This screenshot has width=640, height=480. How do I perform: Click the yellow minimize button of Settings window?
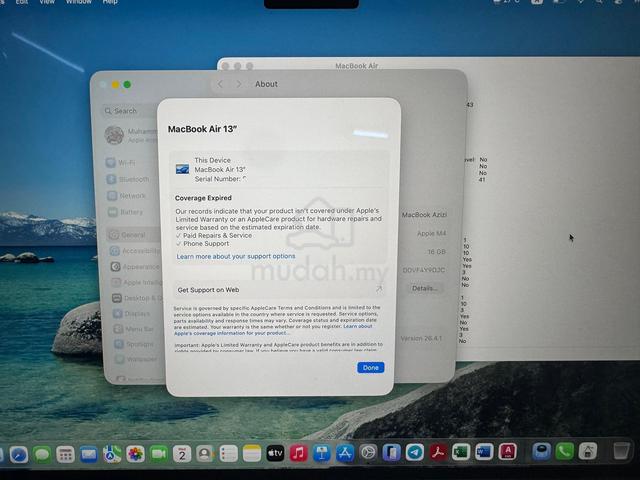click(116, 84)
